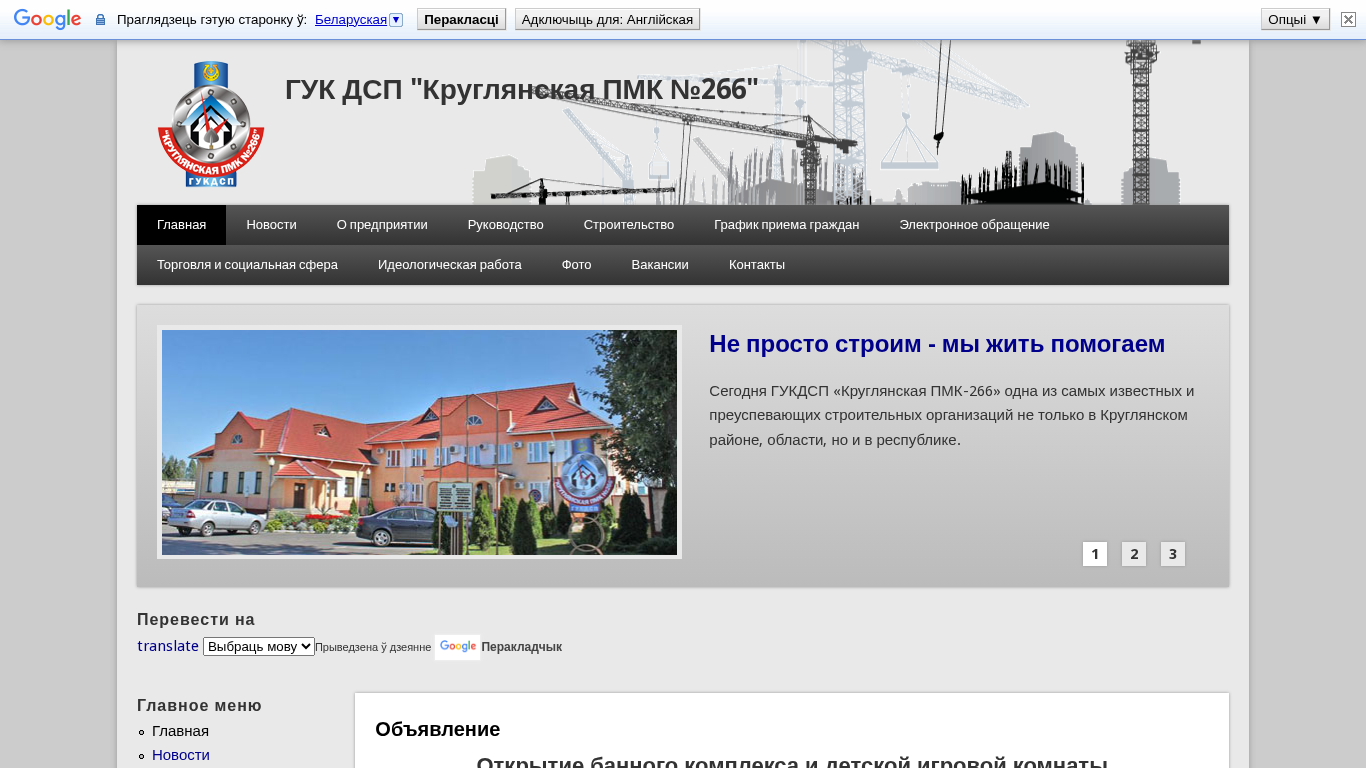Expand the Выбраць мову language selector

point(258,646)
